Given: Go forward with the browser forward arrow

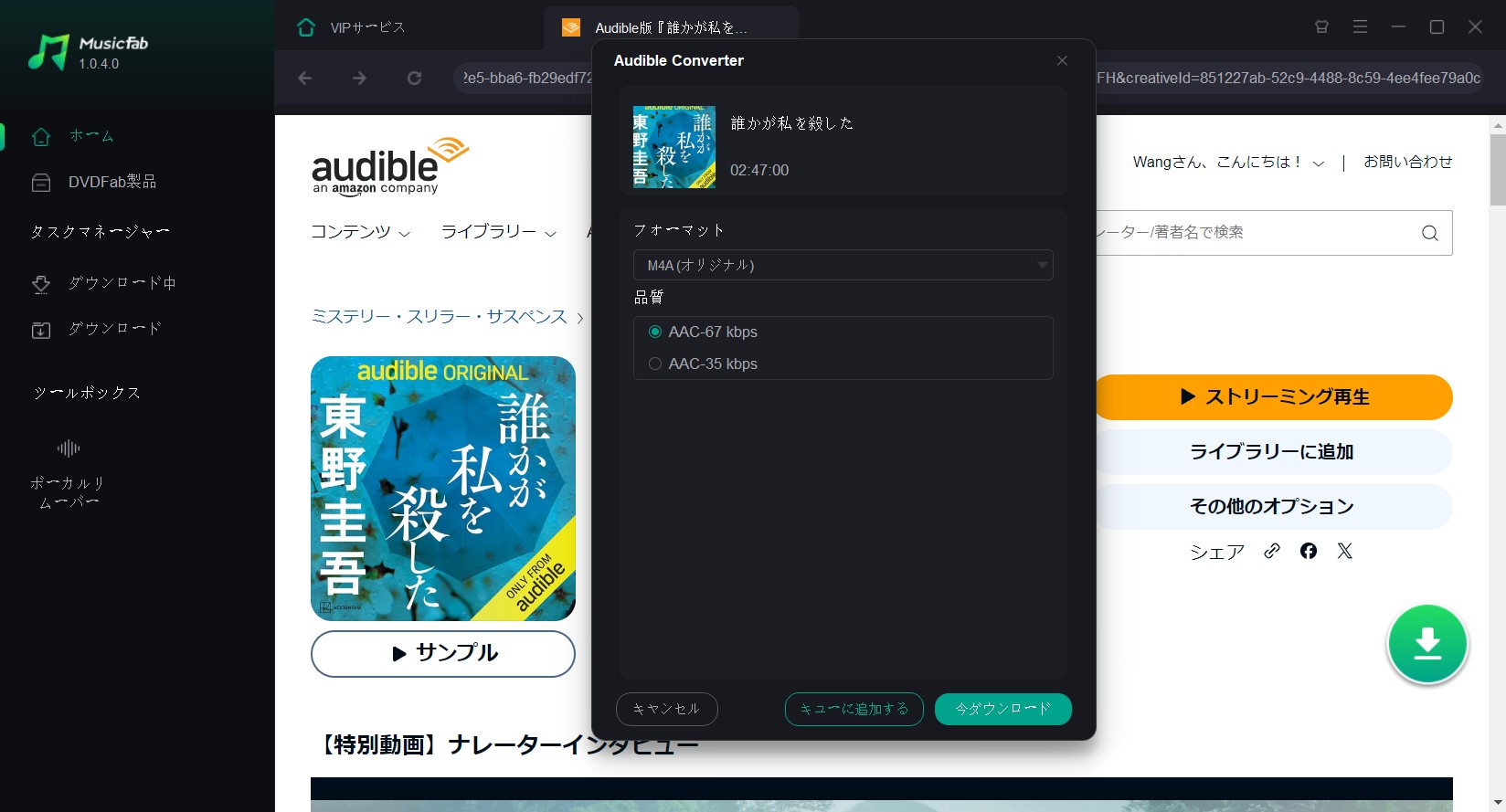Looking at the screenshot, I should [x=359, y=79].
